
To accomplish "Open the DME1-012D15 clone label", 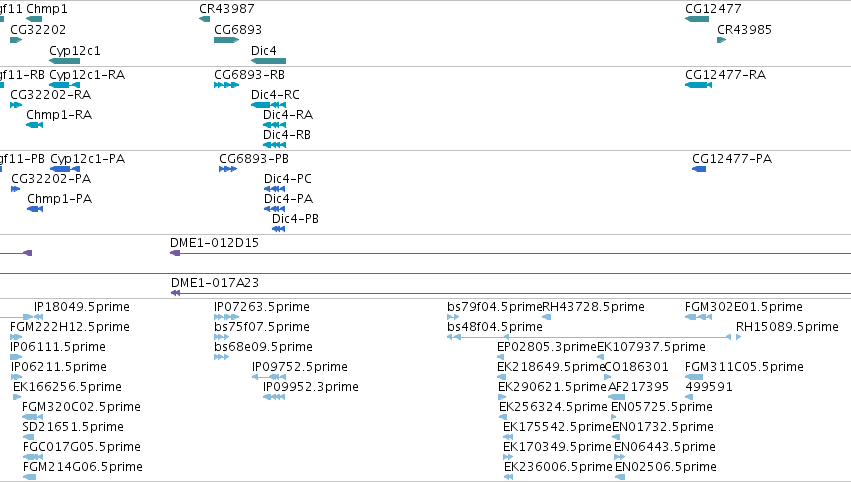I will (214, 243).
